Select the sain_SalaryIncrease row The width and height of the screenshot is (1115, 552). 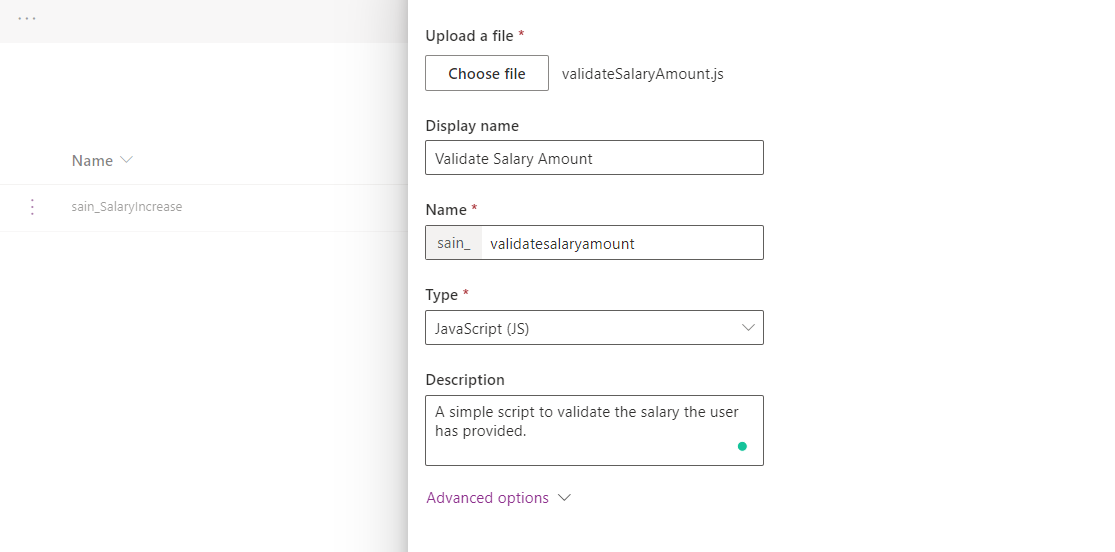pos(127,207)
